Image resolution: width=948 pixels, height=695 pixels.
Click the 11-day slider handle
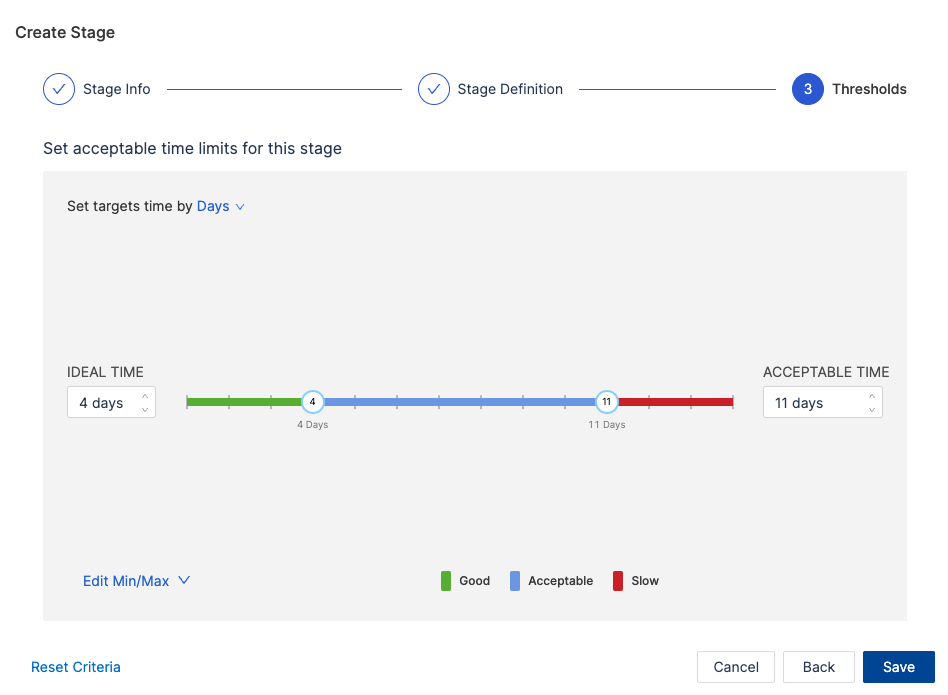(x=606, y=402)
